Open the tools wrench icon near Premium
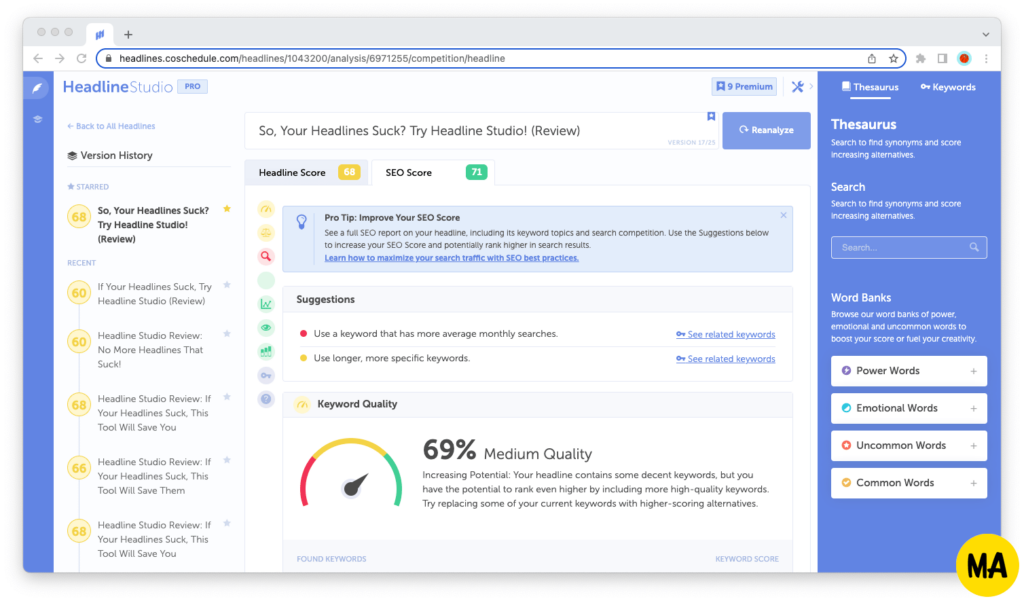The height and width of the screenshot is (601, 1024). tap(797, 87)
